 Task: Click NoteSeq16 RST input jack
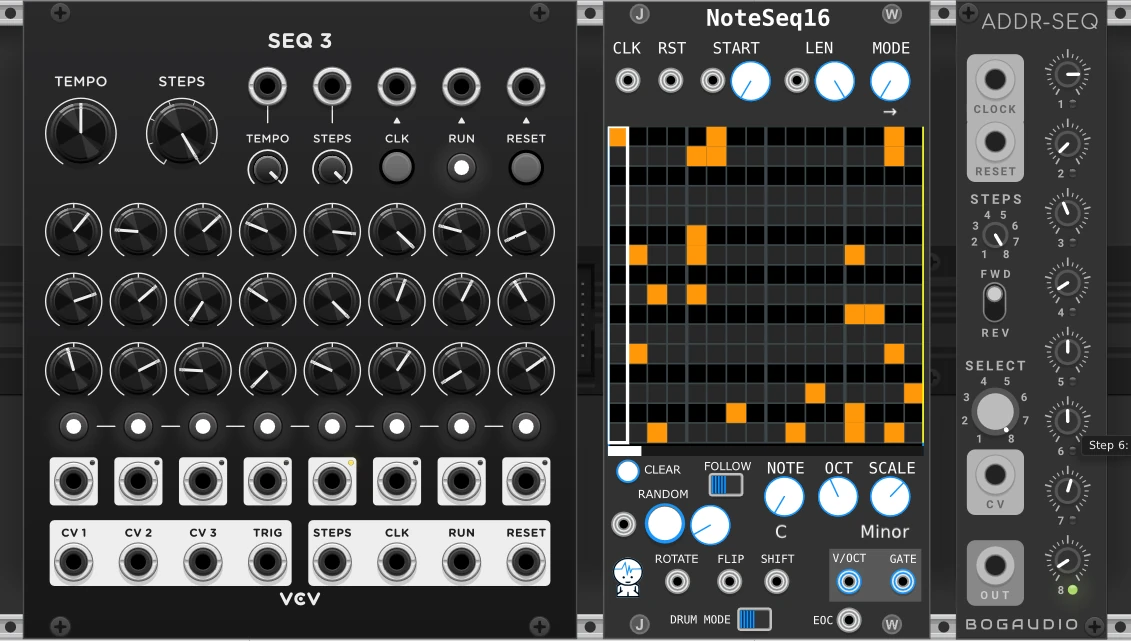(x=671, y=80)
